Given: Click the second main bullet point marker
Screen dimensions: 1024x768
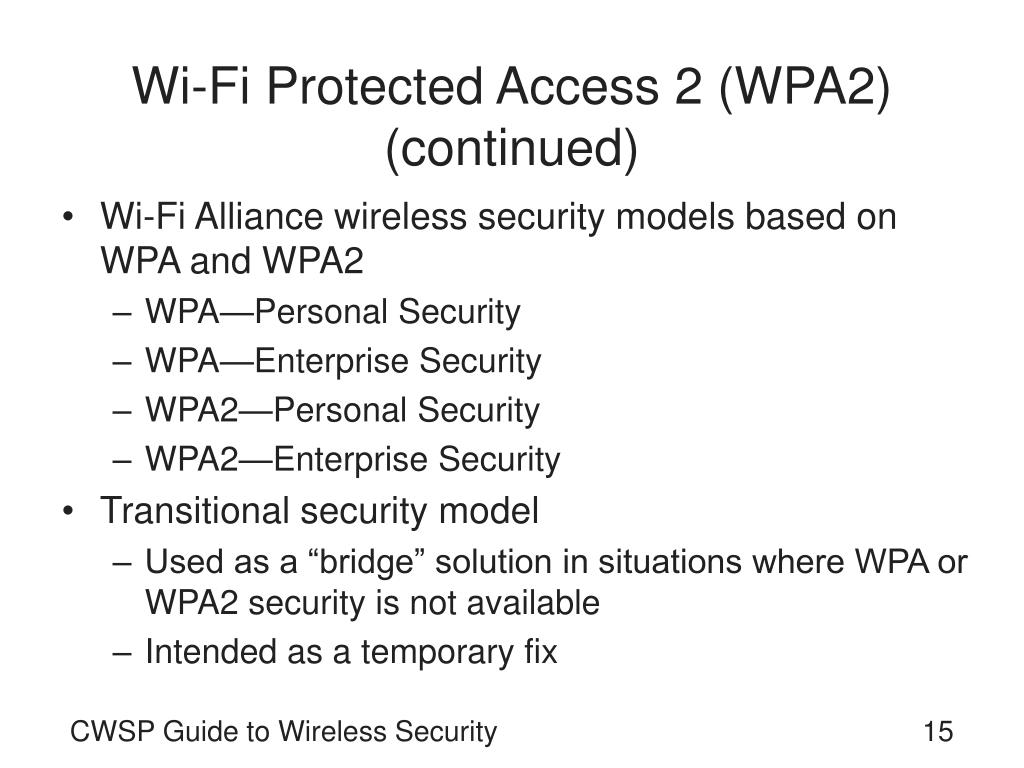Looking at the screenshot, I should (x=68, y=511).
